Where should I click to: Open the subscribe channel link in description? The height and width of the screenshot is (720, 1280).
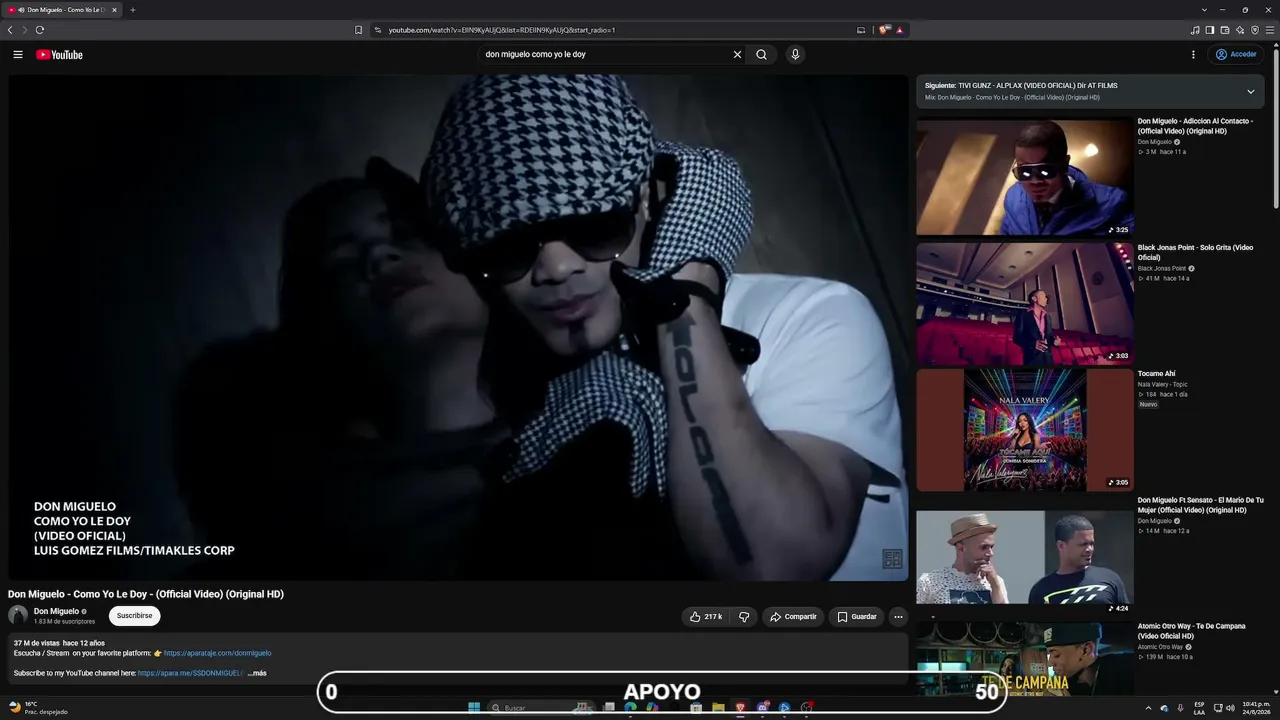[x=191, y=674]
